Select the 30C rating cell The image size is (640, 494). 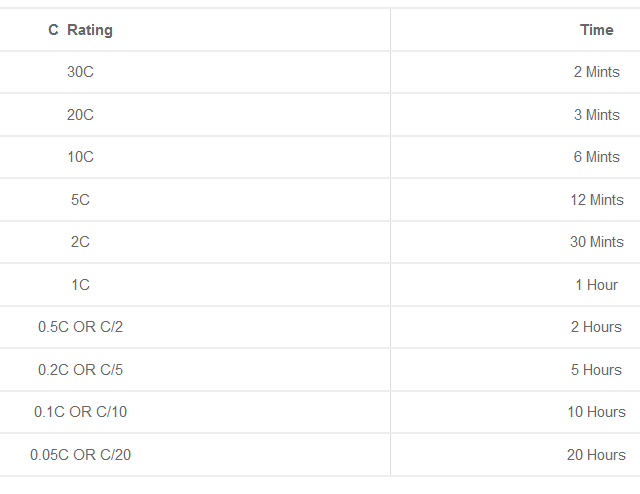[x=80, y=72]
